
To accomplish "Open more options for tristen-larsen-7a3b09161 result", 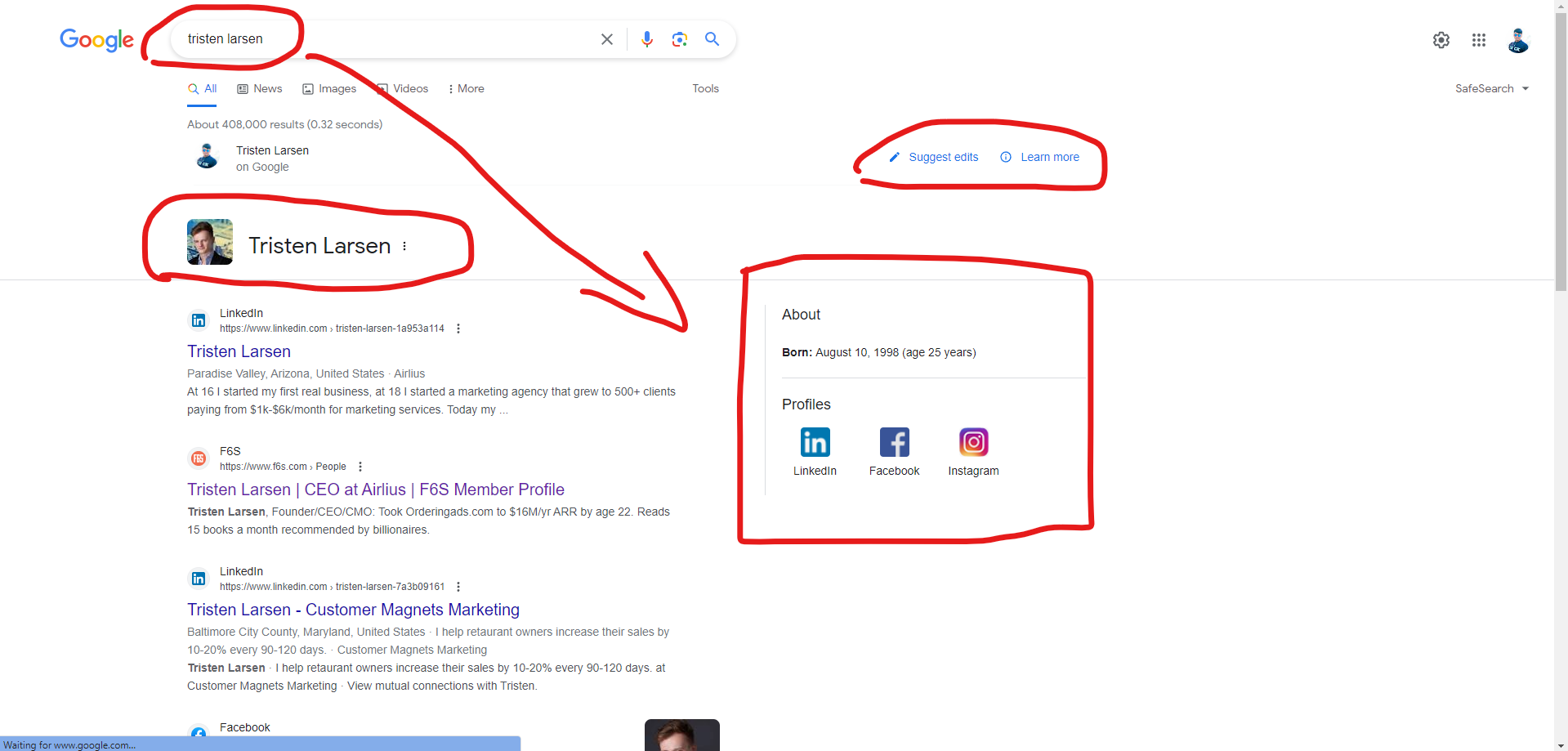I will [458, 587].
